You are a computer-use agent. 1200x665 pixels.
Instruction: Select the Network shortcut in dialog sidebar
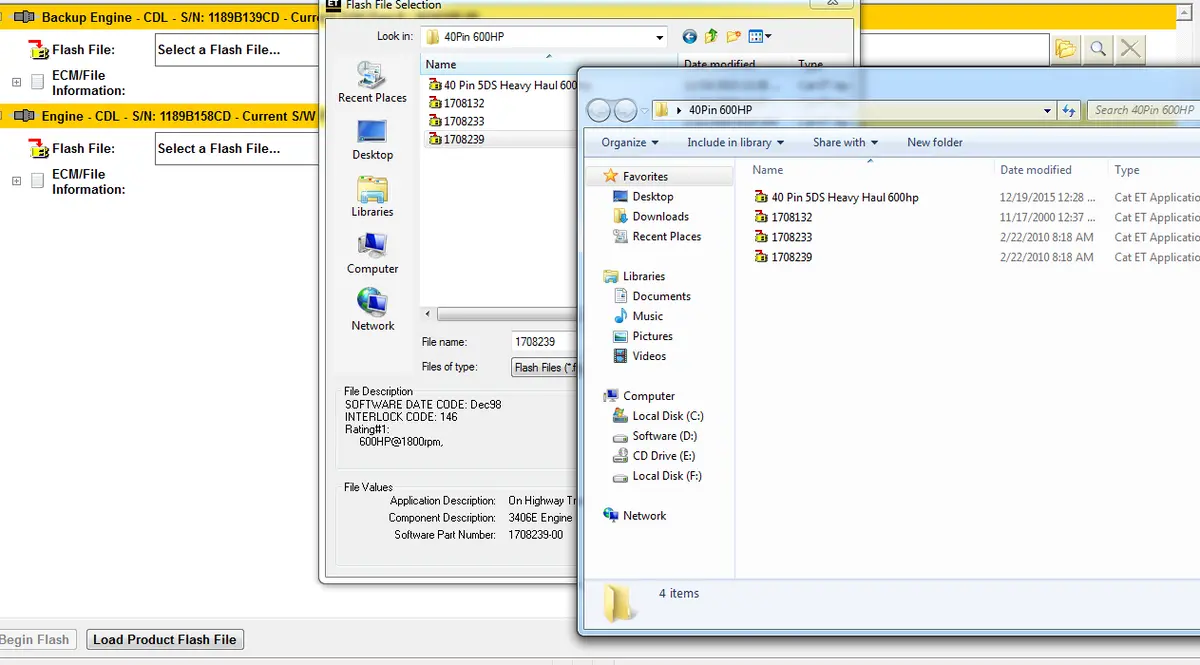click(x=372, y=310)
